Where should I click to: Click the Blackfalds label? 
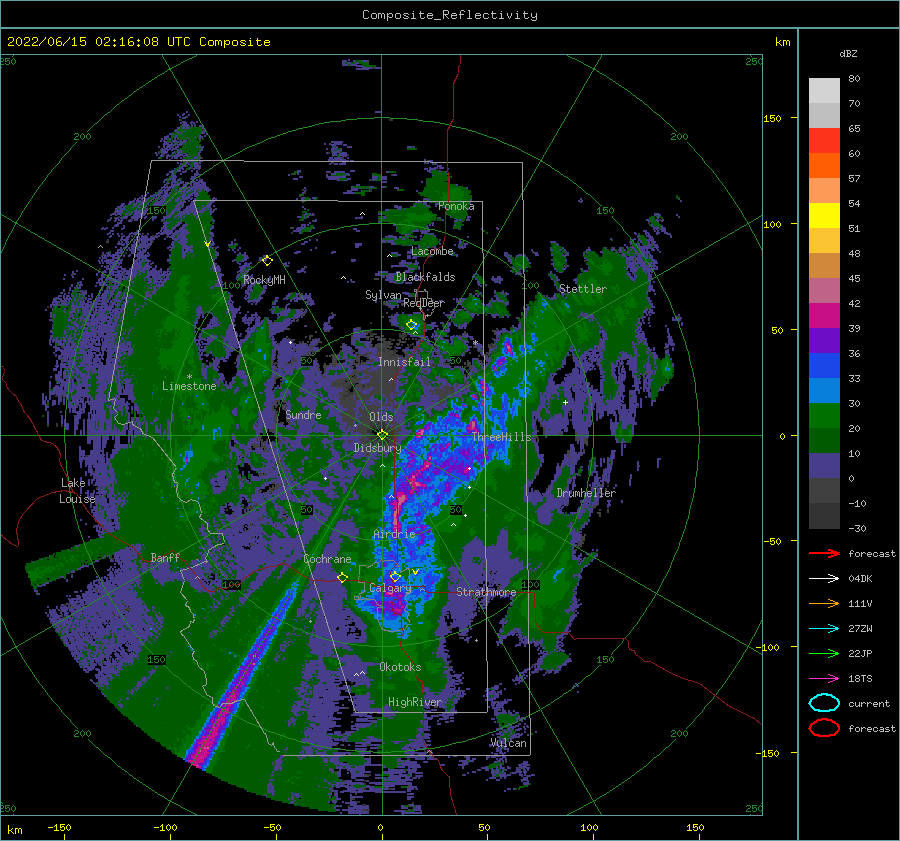(x=425, y=277)
